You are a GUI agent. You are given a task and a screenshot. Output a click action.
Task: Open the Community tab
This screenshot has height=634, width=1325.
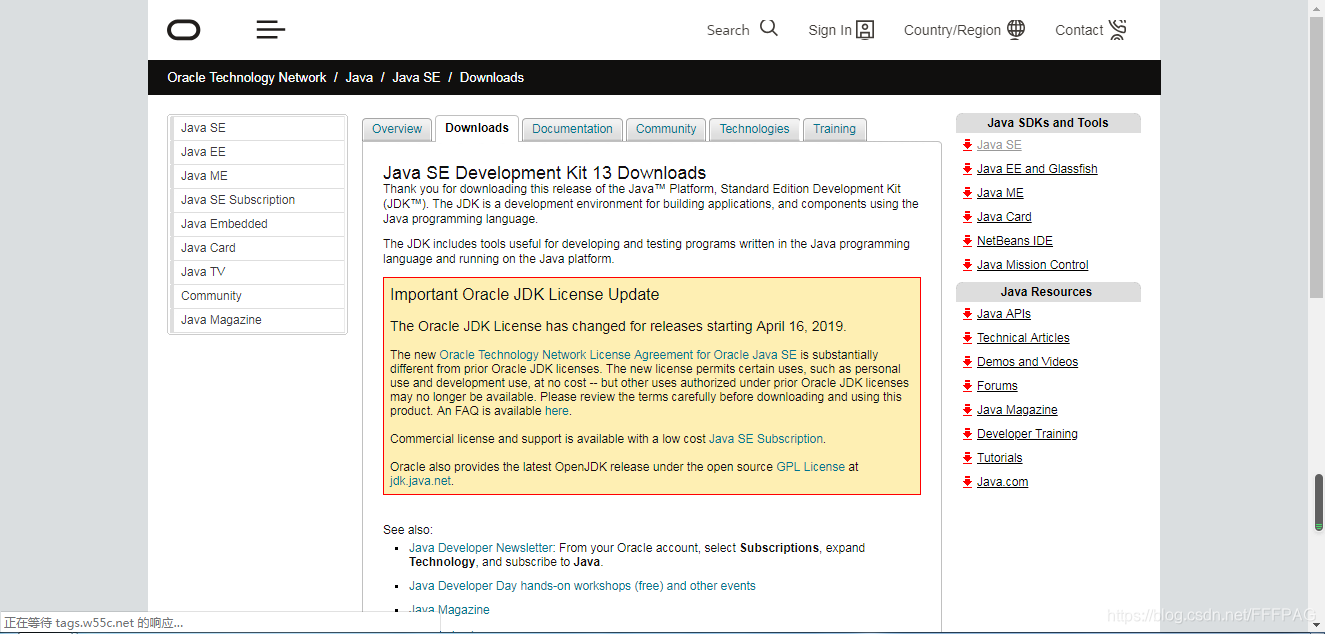pyautogui.click(x=666, y=129)
